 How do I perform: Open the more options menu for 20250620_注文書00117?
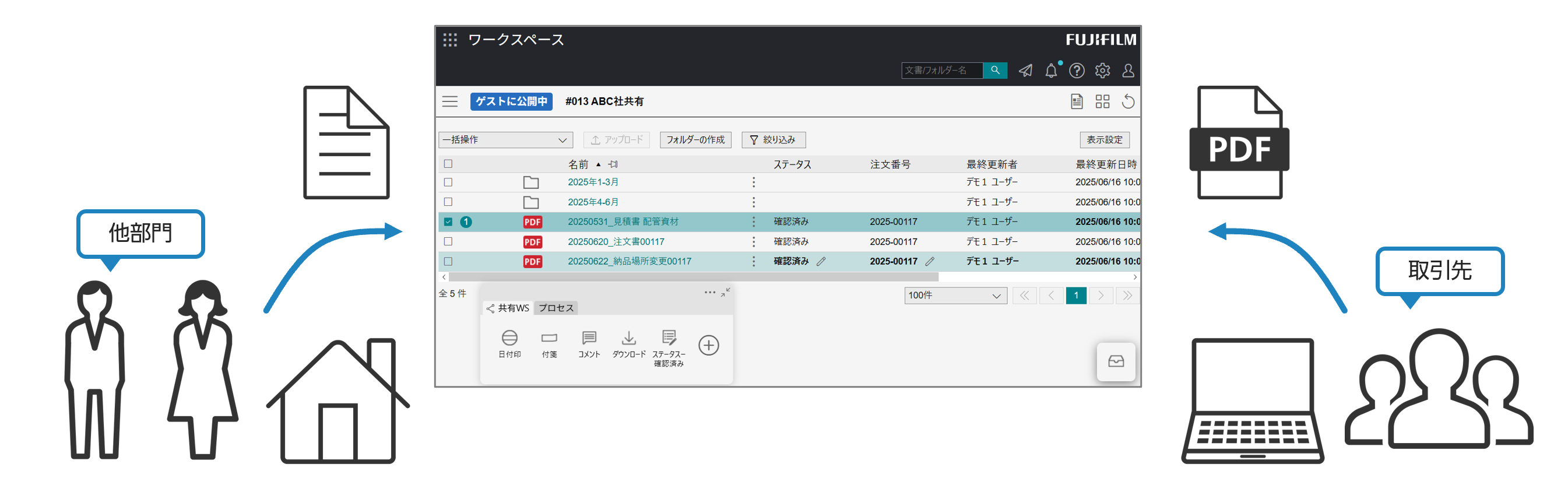[x=753, y=242]
